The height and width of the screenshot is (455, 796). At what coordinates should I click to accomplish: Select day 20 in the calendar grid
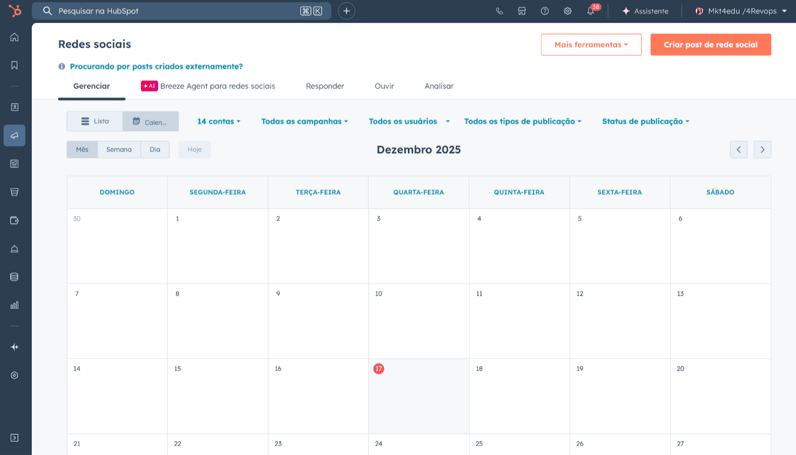(720, 396)
